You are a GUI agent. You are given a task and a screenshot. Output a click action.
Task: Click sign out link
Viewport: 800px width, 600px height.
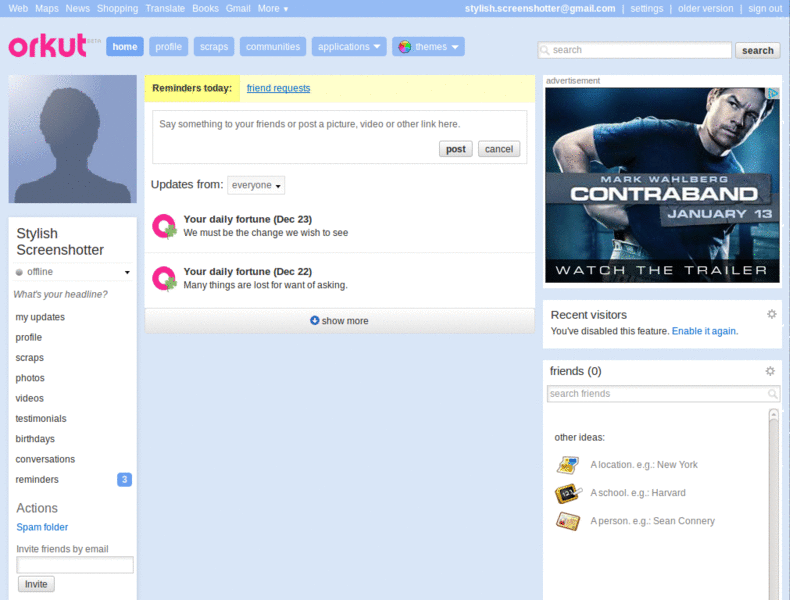tap(765, 9)
